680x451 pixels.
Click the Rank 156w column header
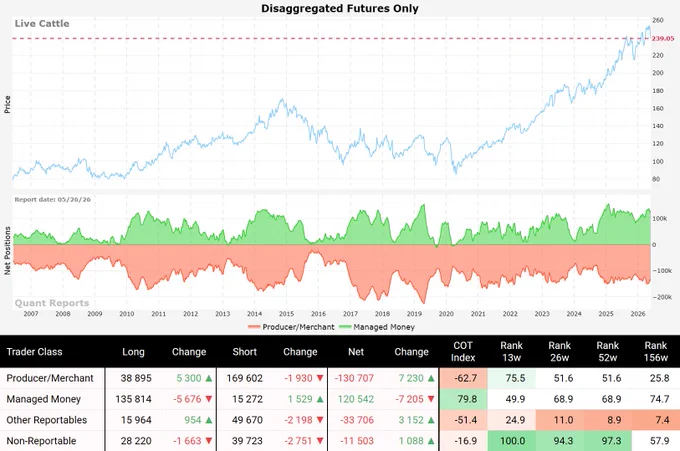pos(656,352)
